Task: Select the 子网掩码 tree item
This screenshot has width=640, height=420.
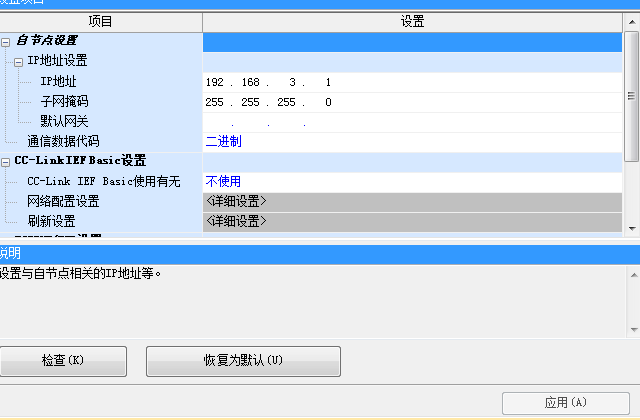Action: tap(64, 102)
